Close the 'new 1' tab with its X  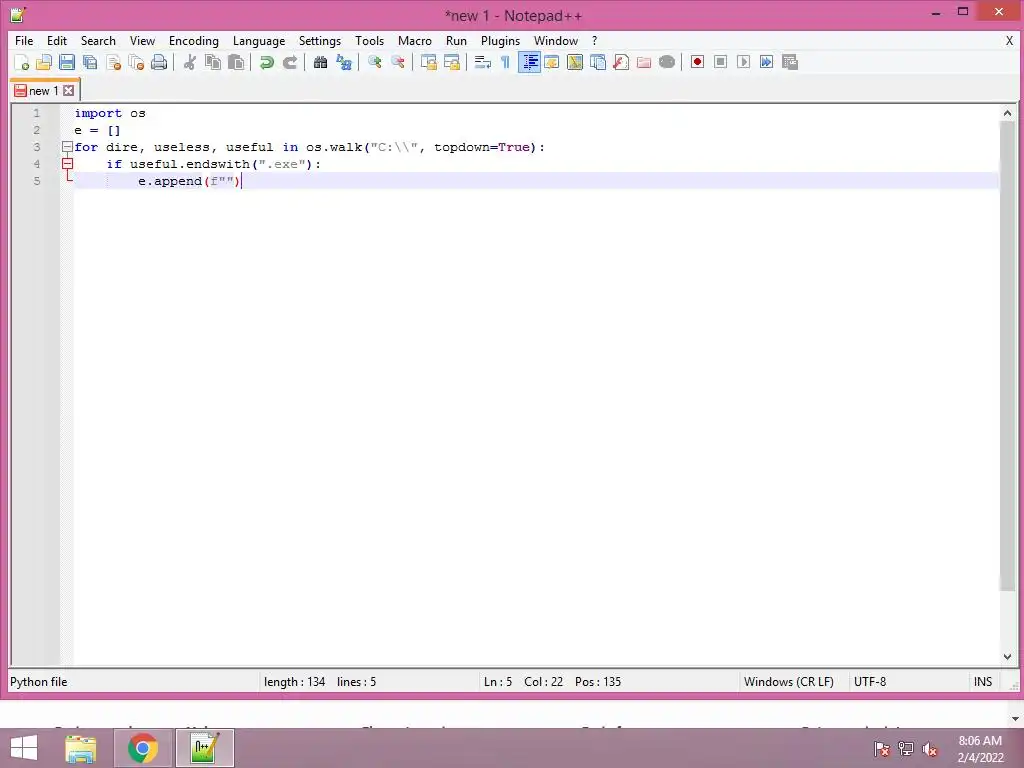(x=69, y=91)
